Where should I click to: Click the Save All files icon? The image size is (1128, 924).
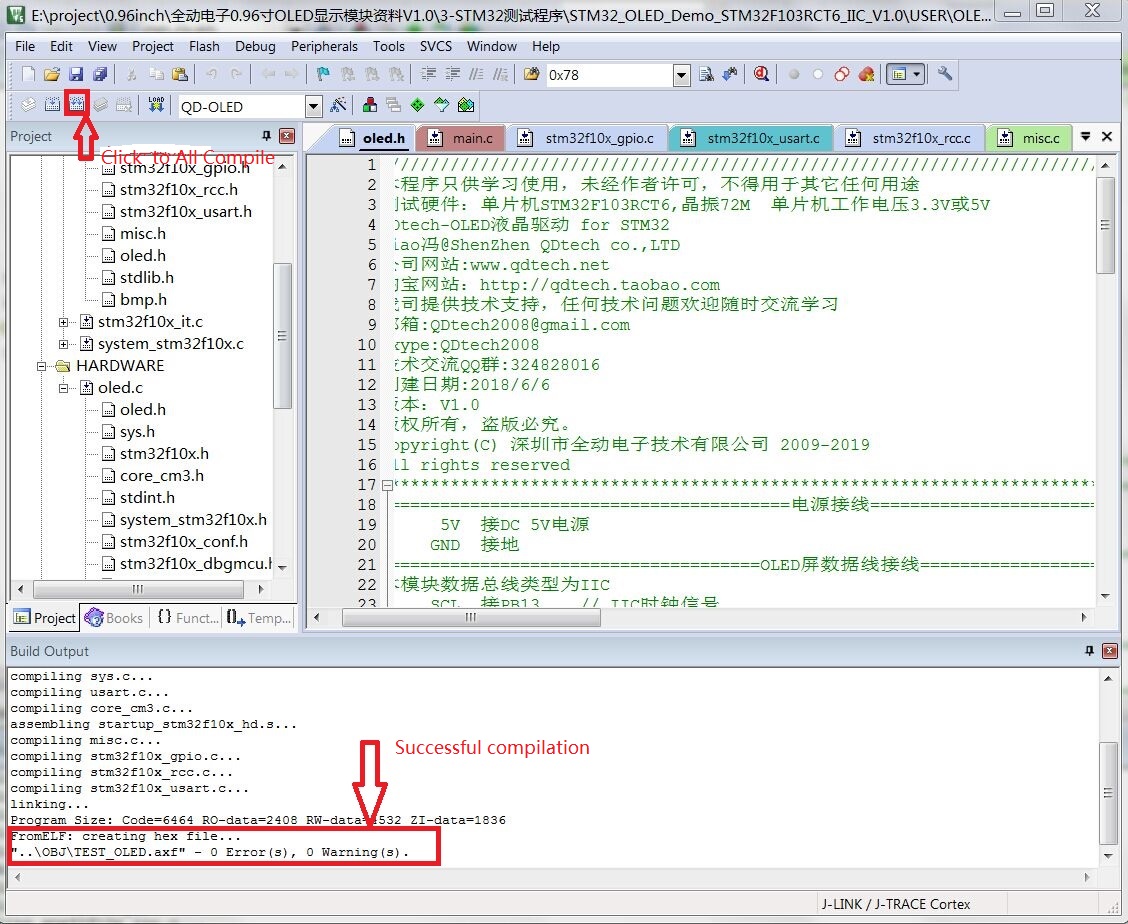(100, 74)
